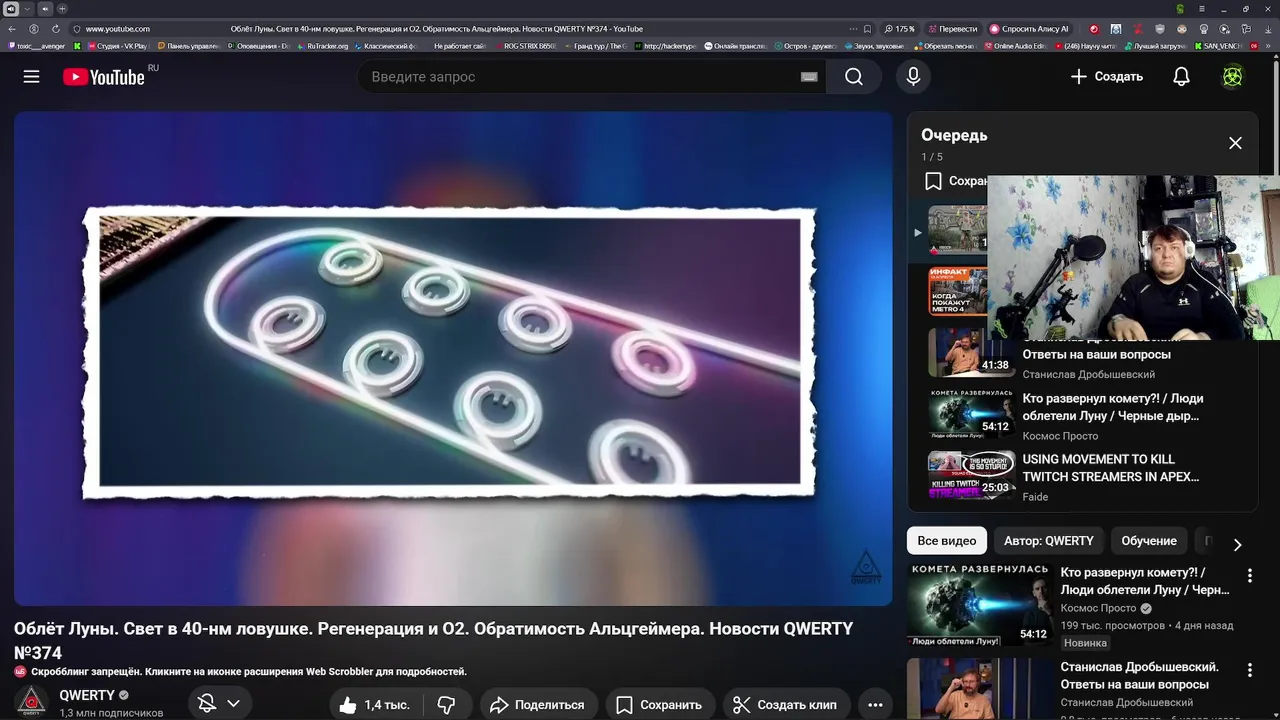Open the QWERTY channel avatar
The image size is (1280, 720).
point(31,703)
